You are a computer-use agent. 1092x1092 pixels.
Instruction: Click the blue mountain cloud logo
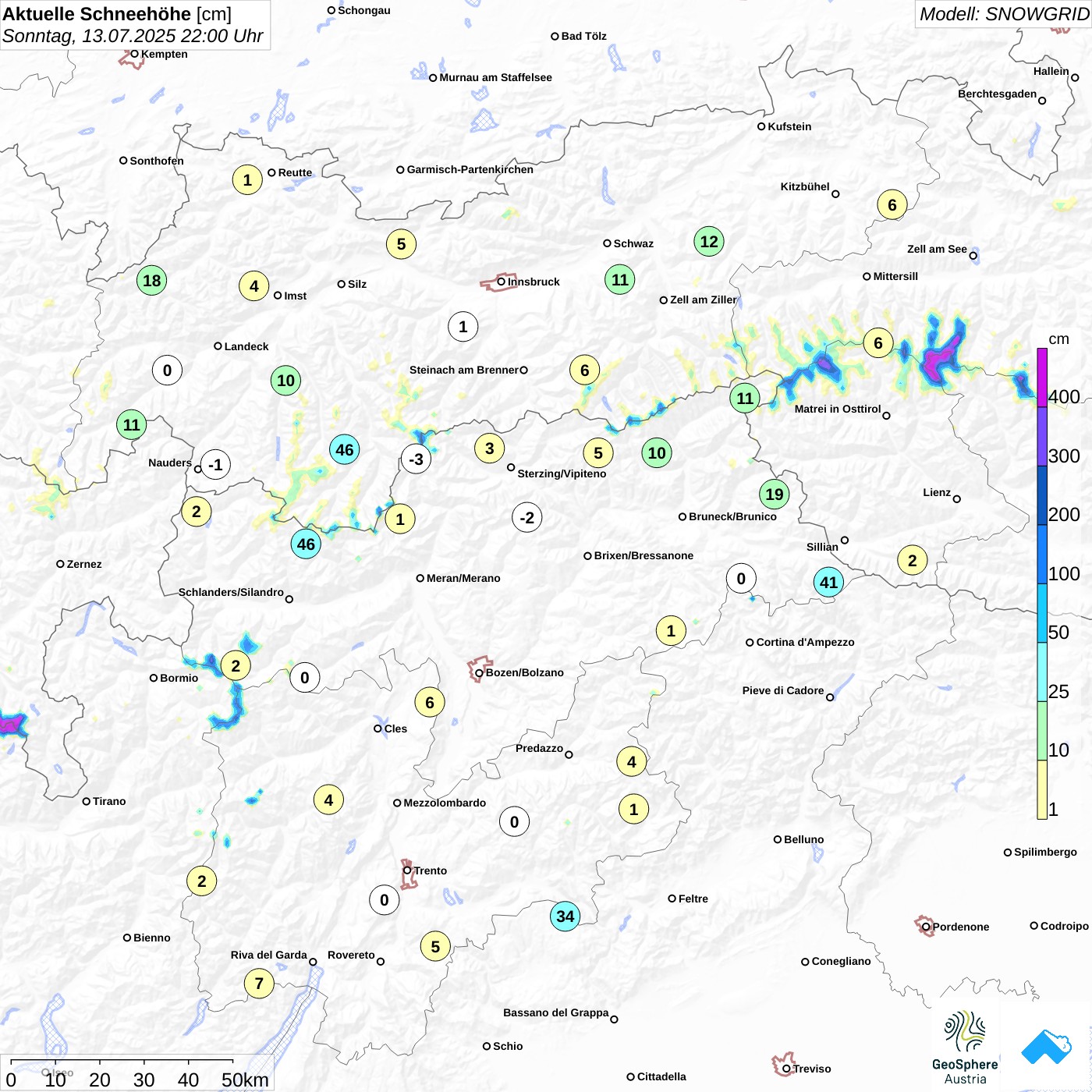click(1047, 1047)
